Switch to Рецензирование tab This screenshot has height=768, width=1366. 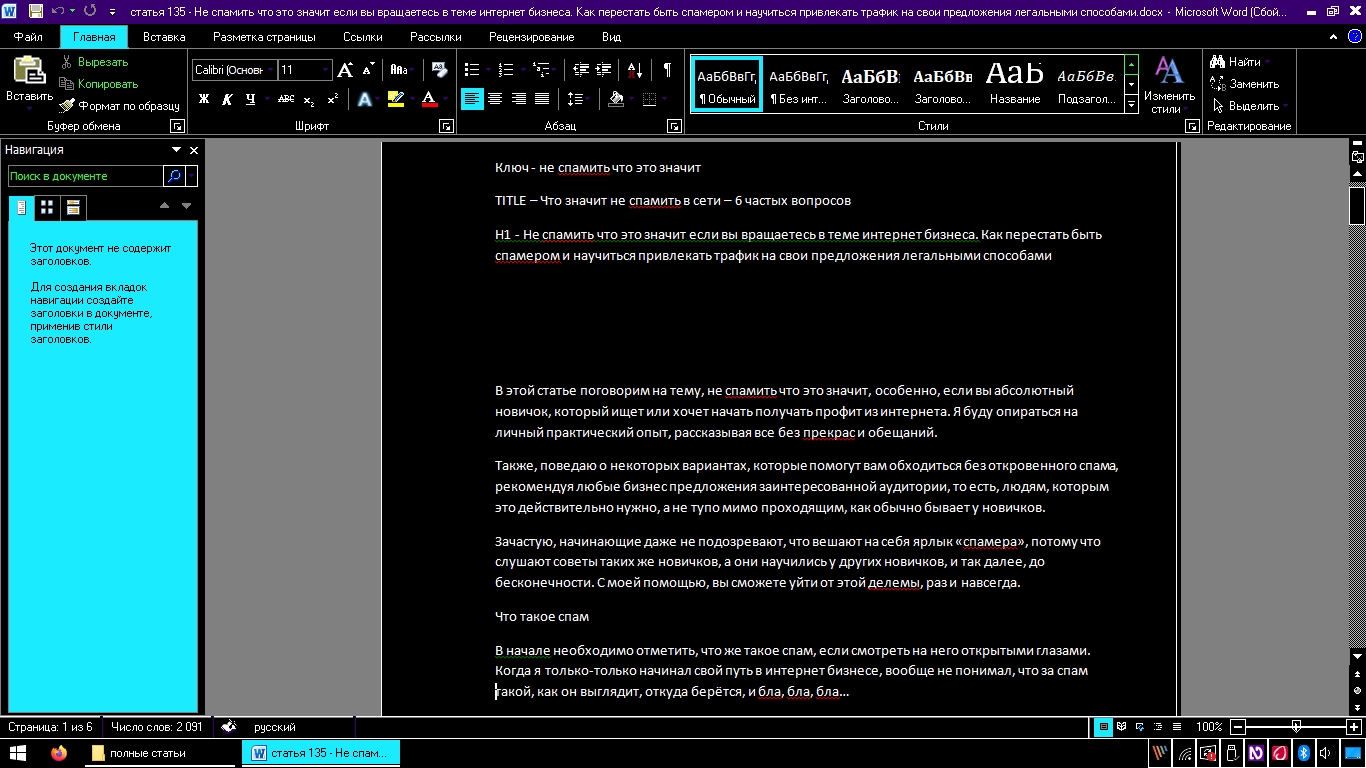pyautogui.click(x=531, y=37)
